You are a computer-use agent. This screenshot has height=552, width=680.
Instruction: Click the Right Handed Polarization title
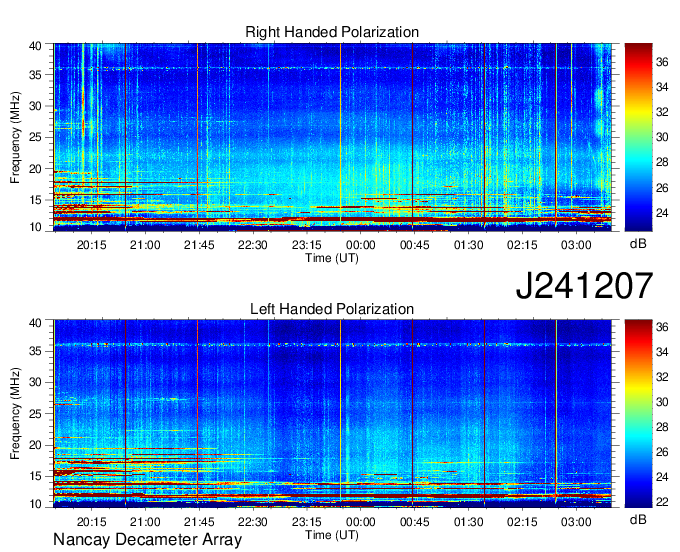tap(332, 32)
